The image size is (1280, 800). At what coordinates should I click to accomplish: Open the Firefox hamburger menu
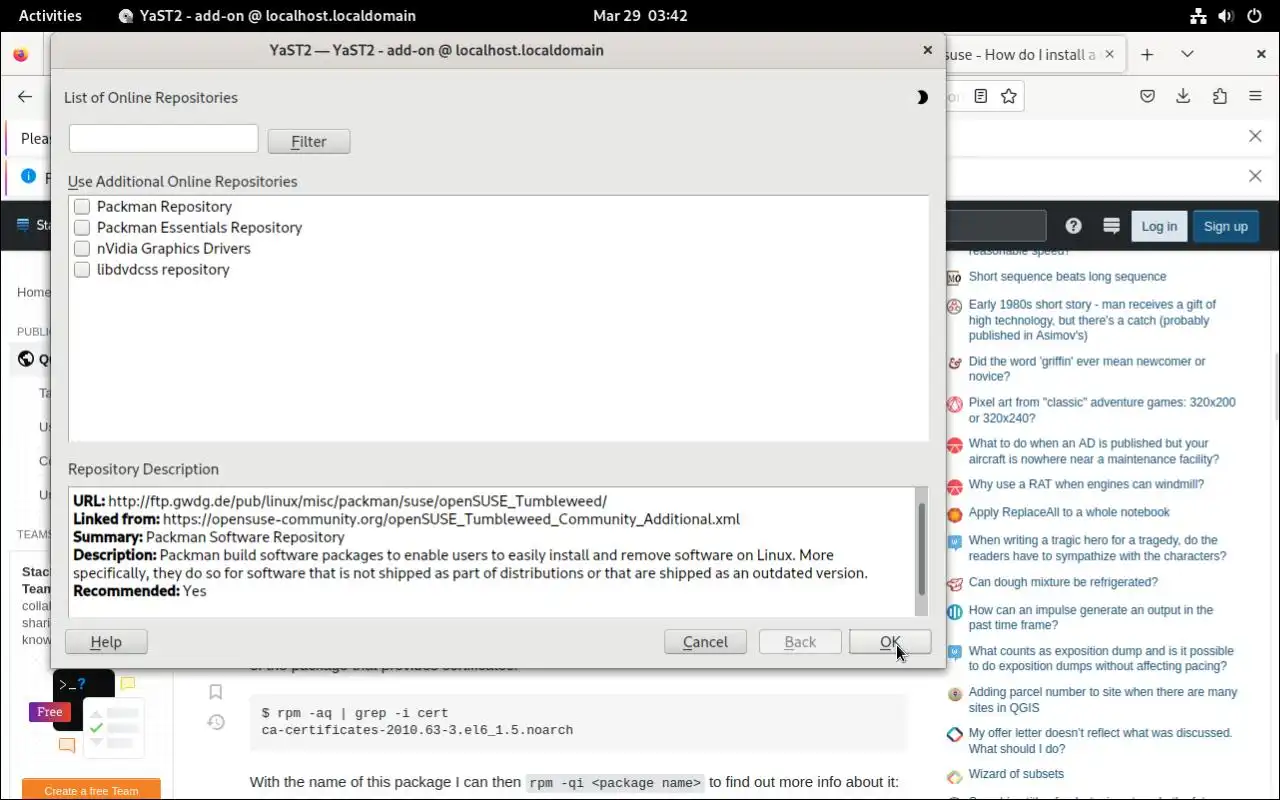(1255, 97)
